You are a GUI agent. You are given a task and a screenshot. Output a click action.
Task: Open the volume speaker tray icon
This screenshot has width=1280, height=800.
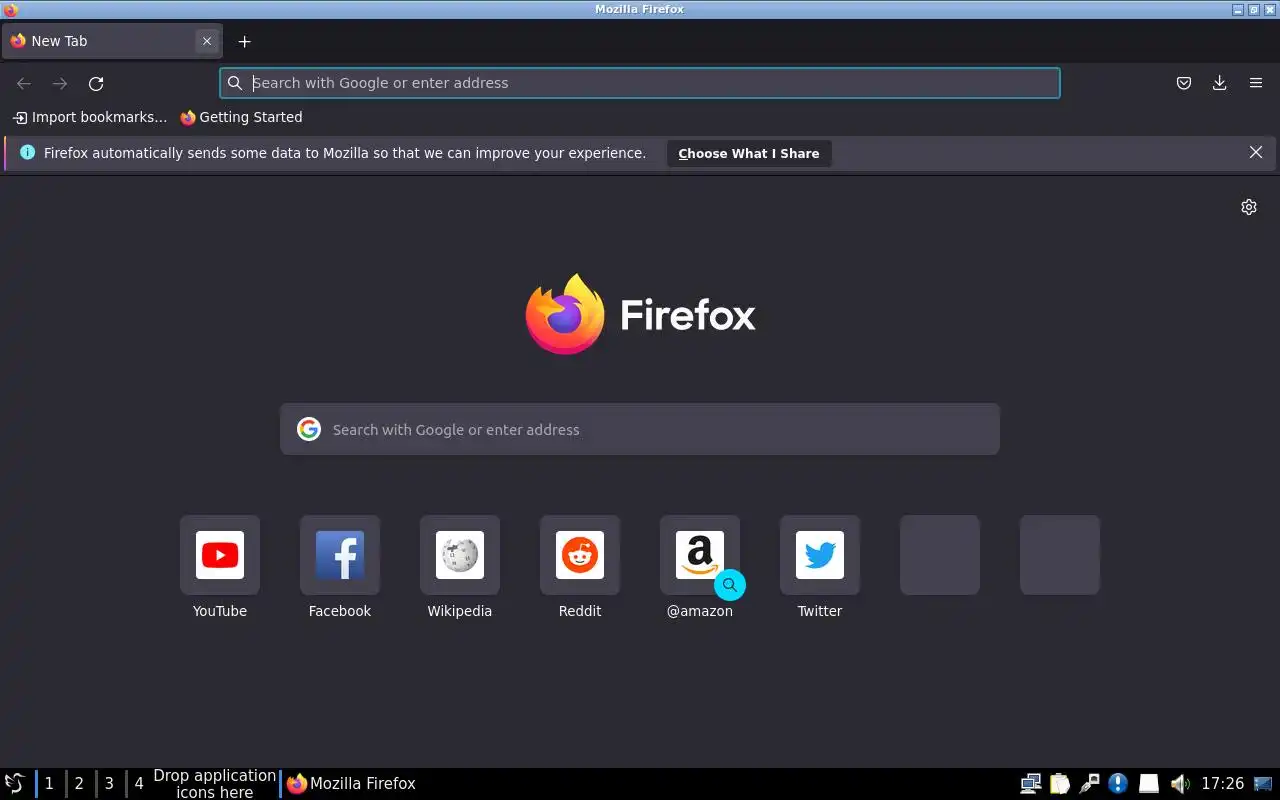point(1180,784)
